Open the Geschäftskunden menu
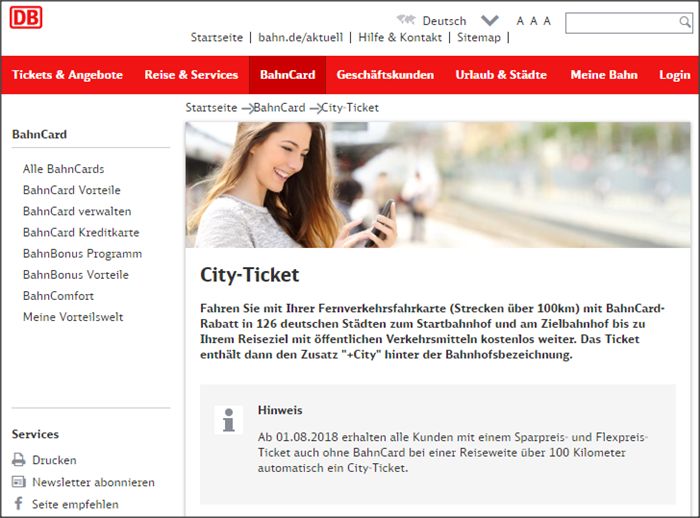700x518 pixels. pyautogui.click(x=385, y=75)
